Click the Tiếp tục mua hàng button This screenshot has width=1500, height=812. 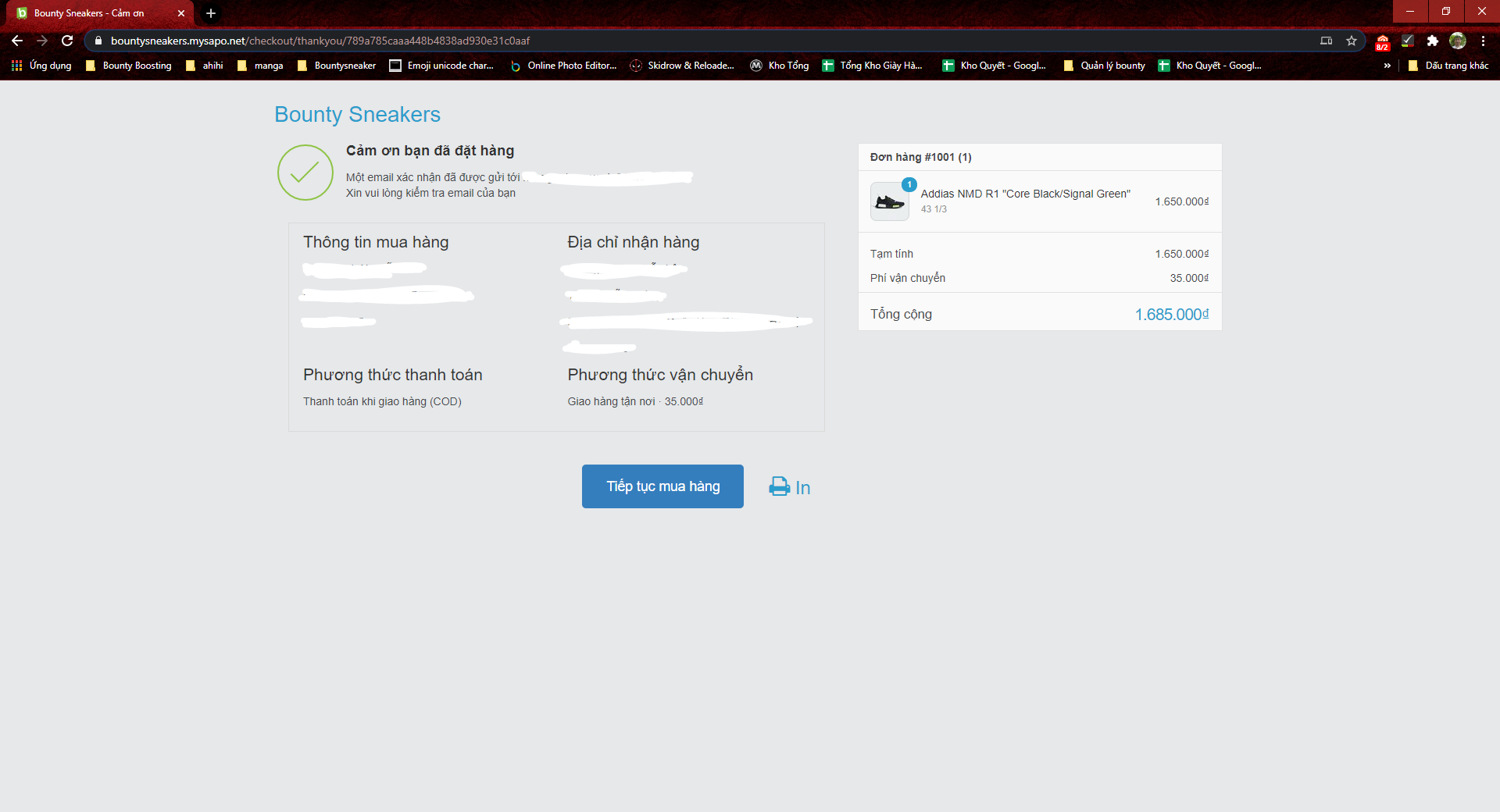pyautogui.click(x=662, y=486)
